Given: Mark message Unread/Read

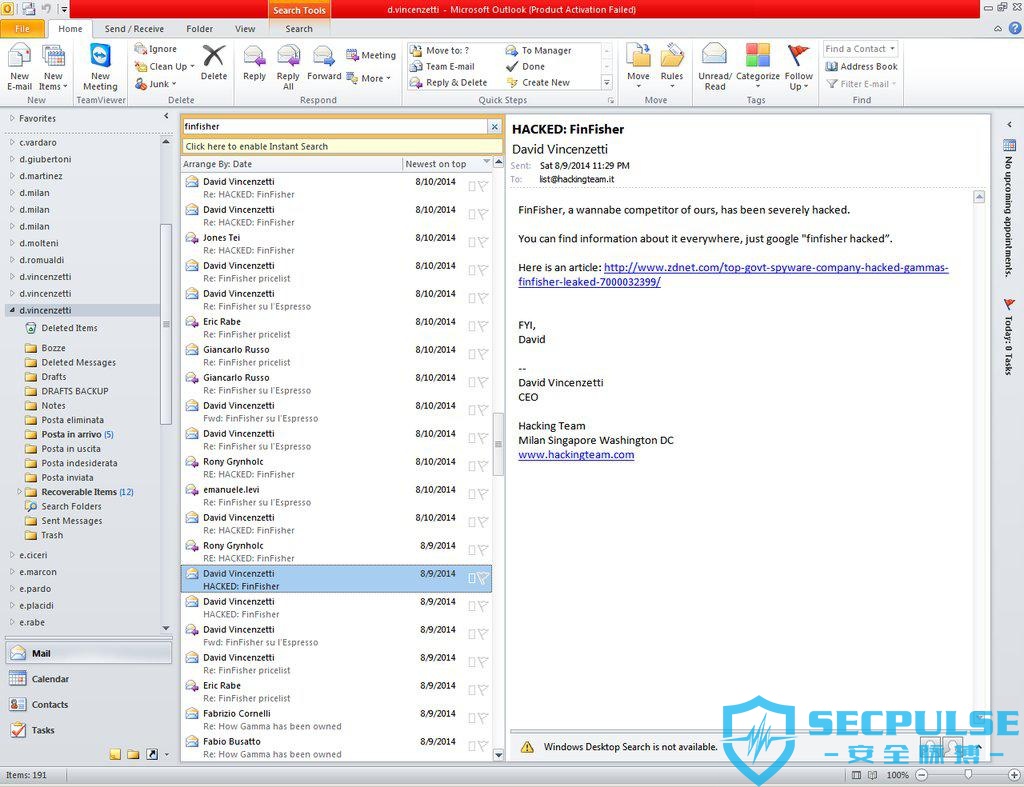Looking at the screenshot, I should 714,67.
